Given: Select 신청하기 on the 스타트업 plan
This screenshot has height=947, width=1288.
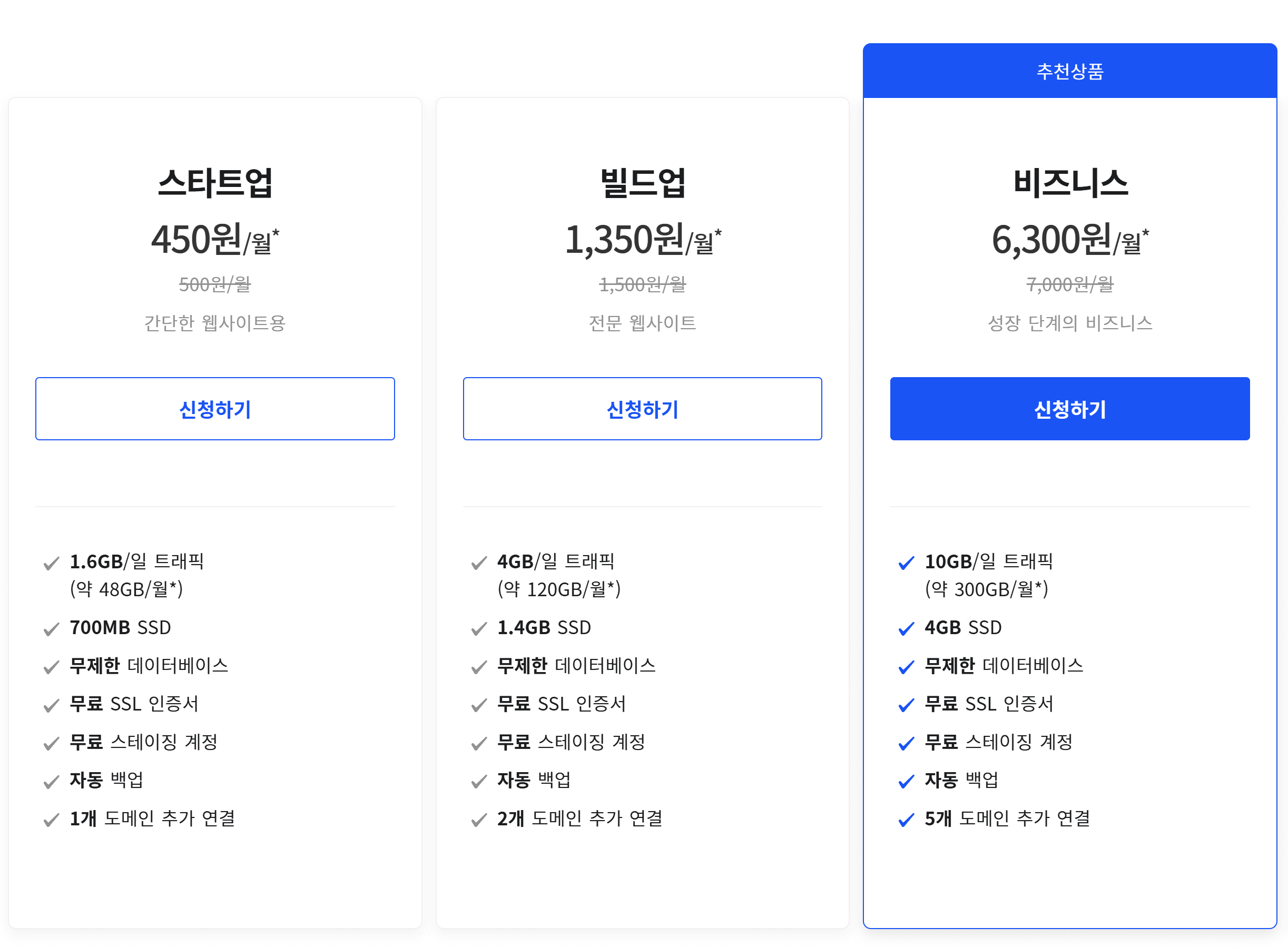Looking at the screenshot, I should point(215,409).
